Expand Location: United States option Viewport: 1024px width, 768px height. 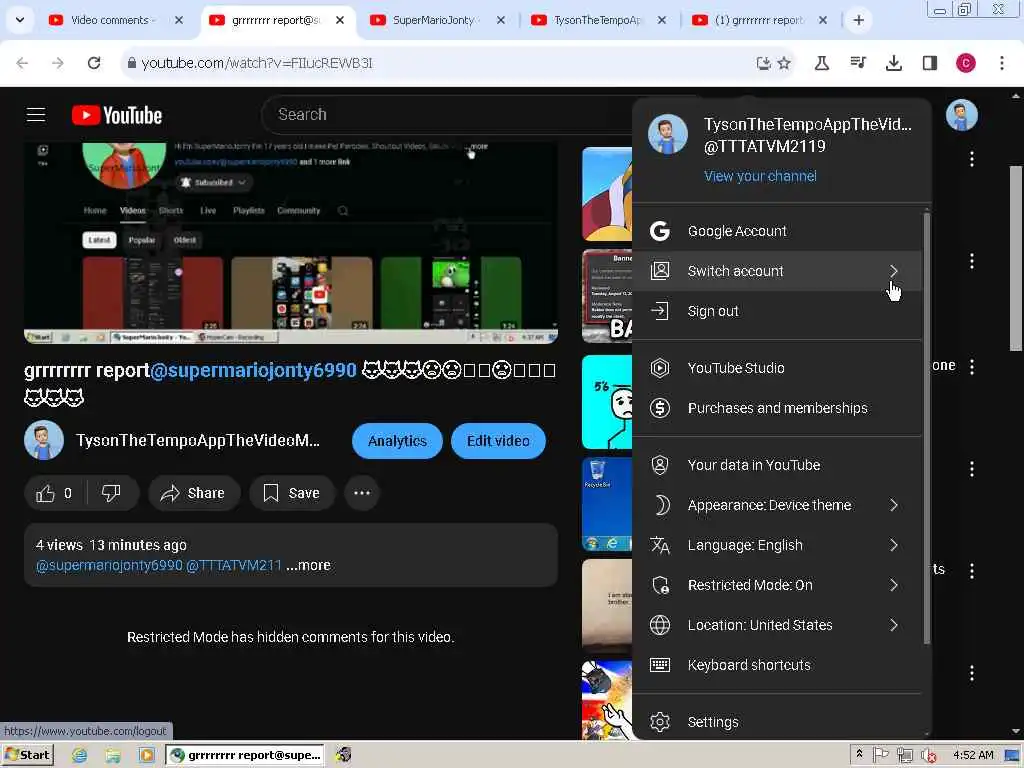pos(777,625)
